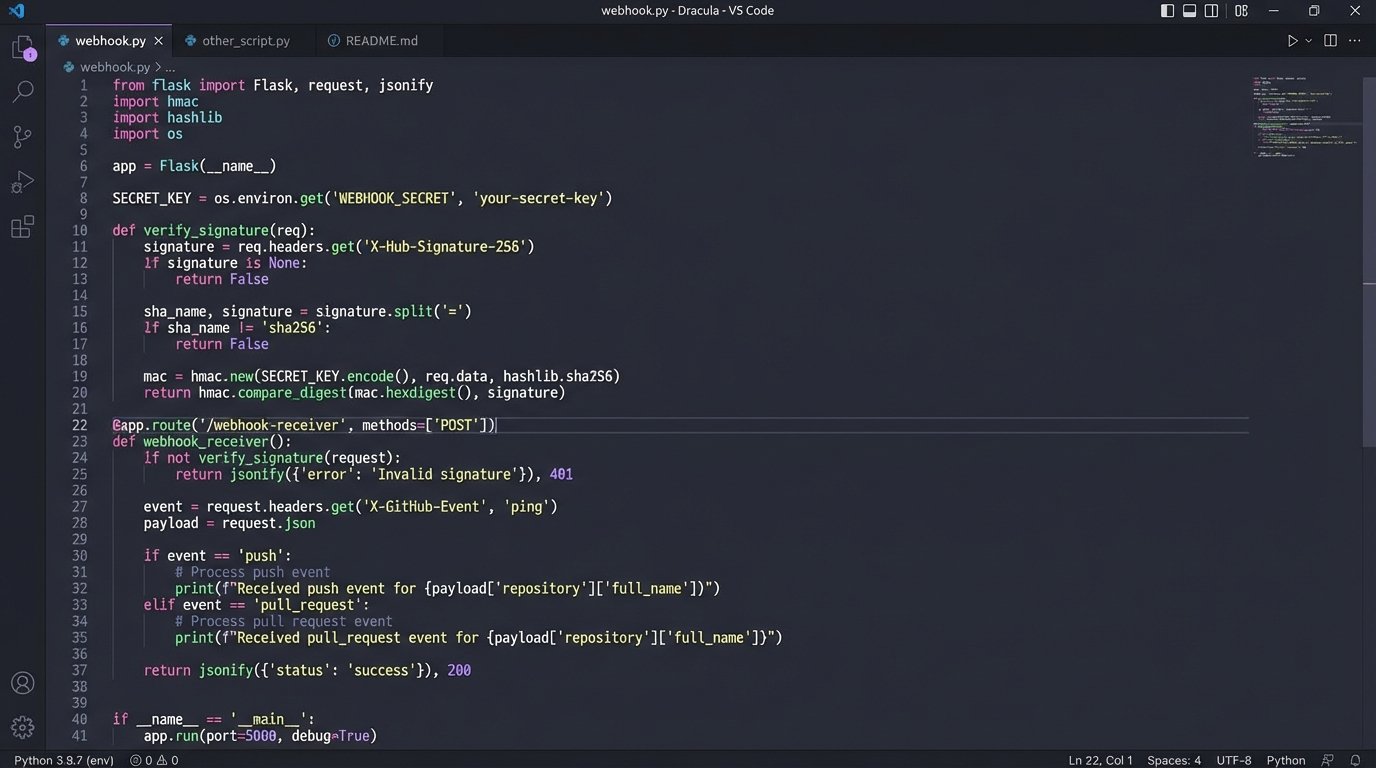1376x768 pixels.
Task: Open the Explorer view in activity bar
Action: coord(22,47)
